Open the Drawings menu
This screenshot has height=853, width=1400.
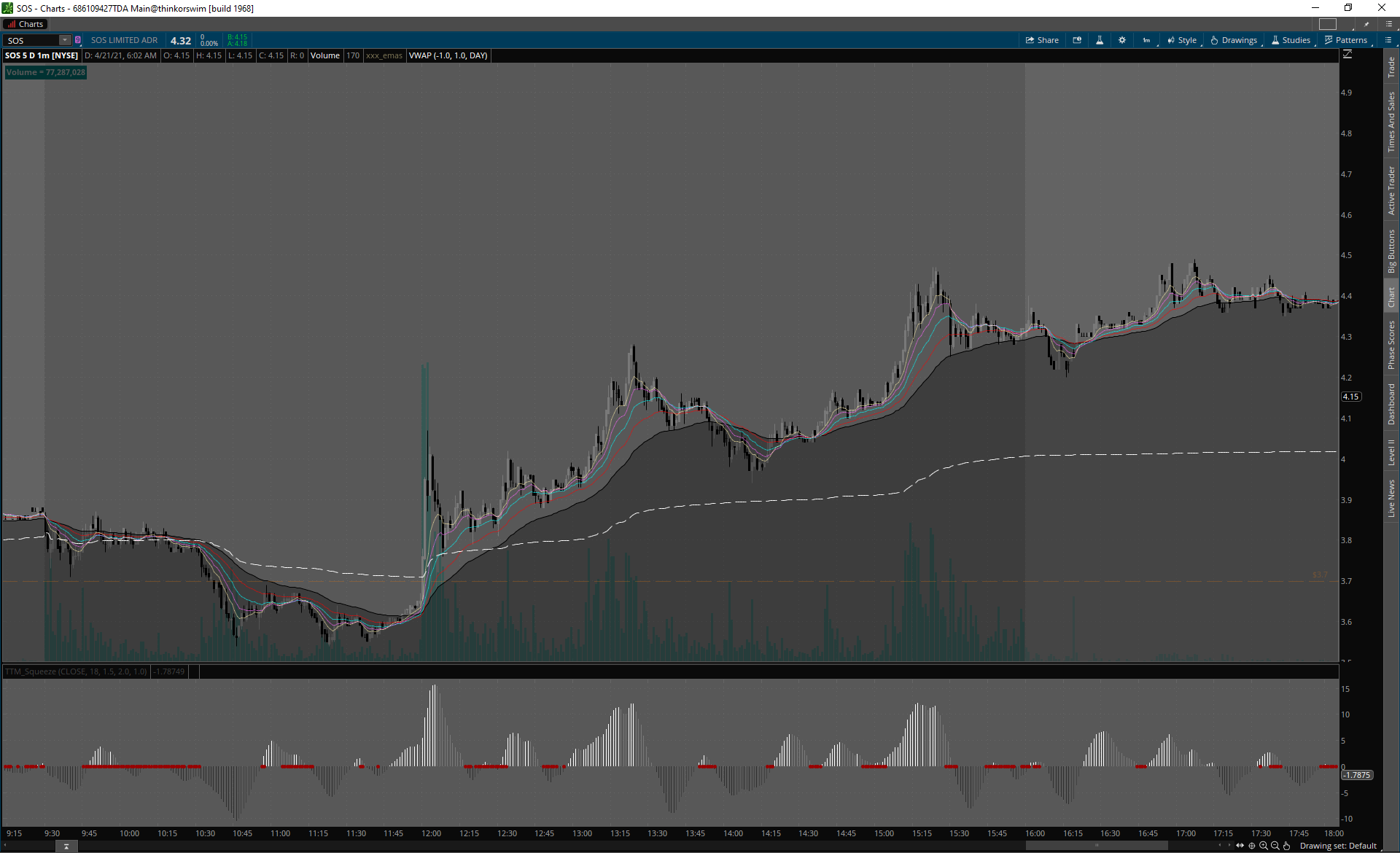(x=1234, y=40)
